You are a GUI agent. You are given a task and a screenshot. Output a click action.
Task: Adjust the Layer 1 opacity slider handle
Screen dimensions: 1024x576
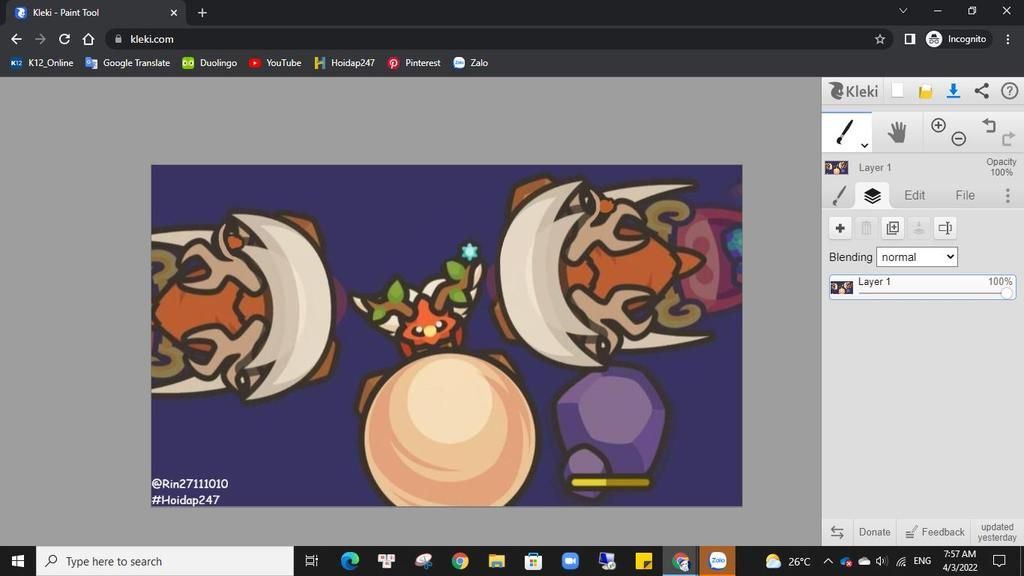(x=1007, y=293)
